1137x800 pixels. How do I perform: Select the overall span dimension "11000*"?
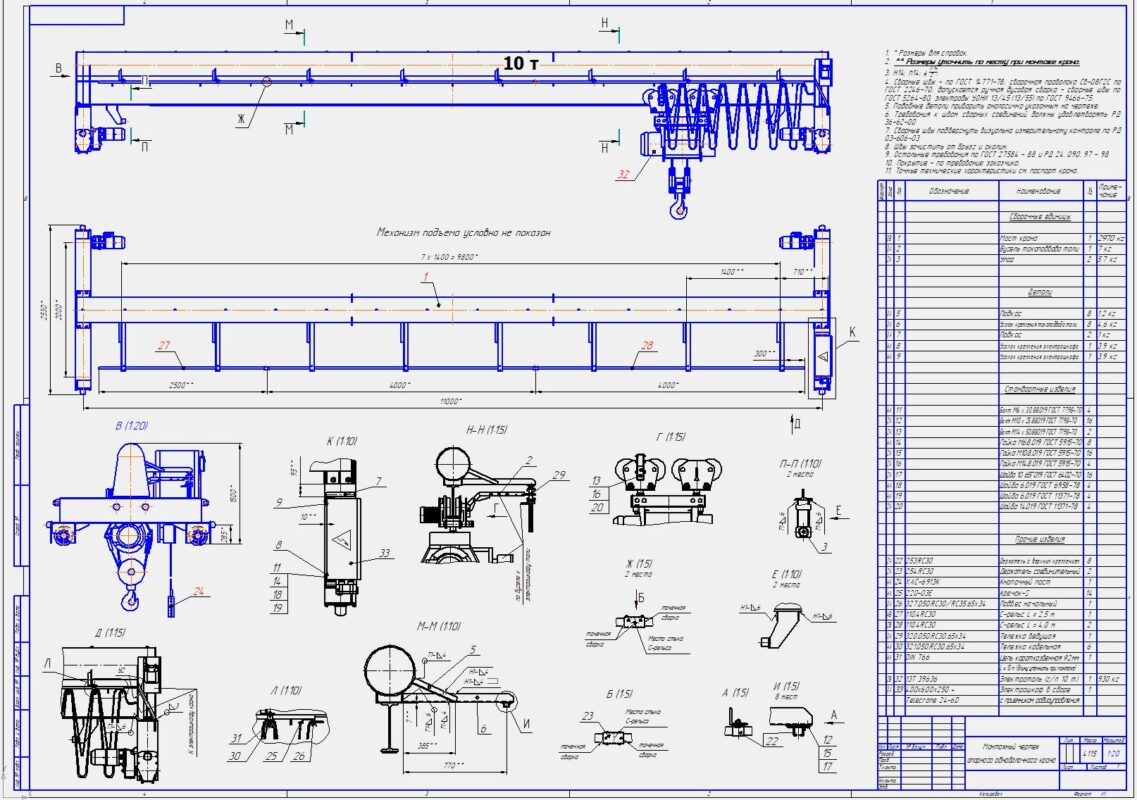[x=450, y=401]
